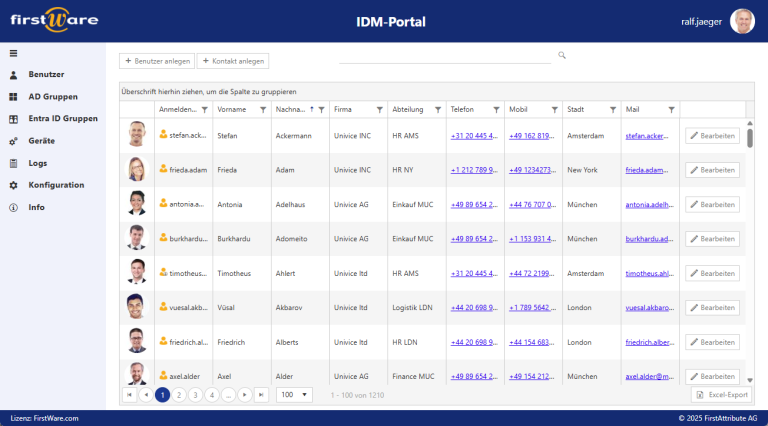Open filter dropdown for Telefon column
The width and height of the screenshot is (768, 426).
pyautogui.click(x=495, y=110)
